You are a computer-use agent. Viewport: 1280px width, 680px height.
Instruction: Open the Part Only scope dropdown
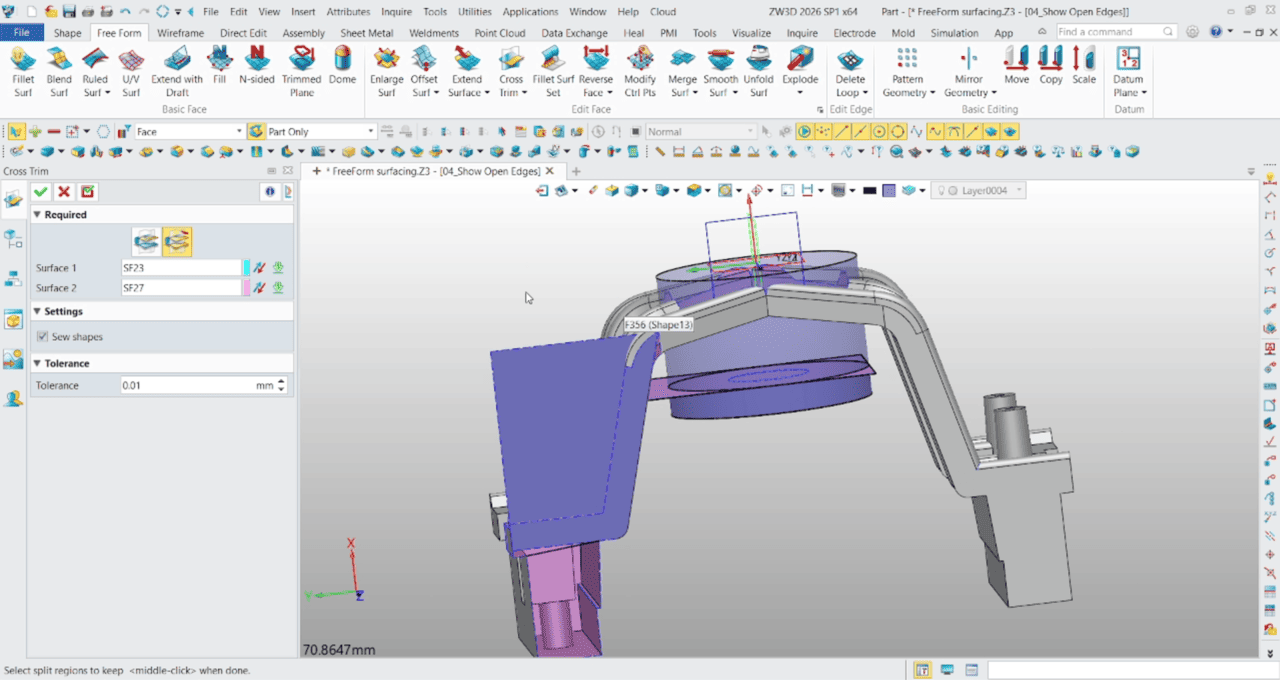370,132
